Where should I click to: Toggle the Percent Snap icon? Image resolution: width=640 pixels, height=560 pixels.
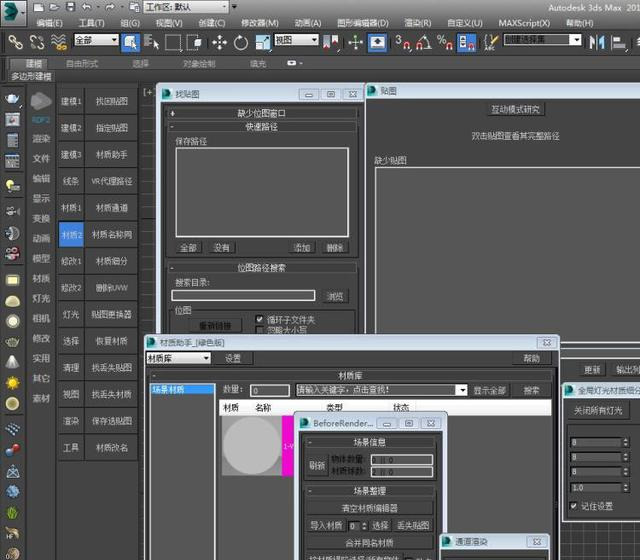(446, 42)
